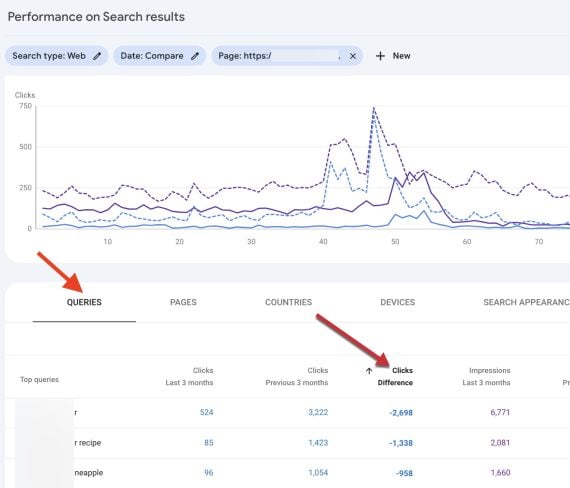Open the Date: Compare filter chip
This screenshot has width=570, height=488.
[x=160, y=56]
